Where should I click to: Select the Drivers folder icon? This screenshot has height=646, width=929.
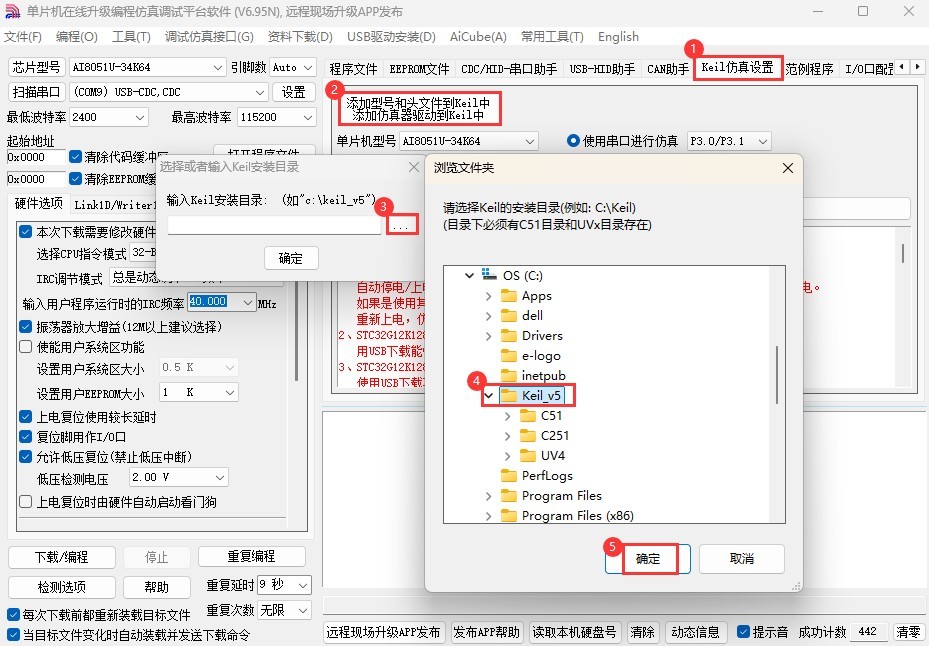[x=508, y=335]
